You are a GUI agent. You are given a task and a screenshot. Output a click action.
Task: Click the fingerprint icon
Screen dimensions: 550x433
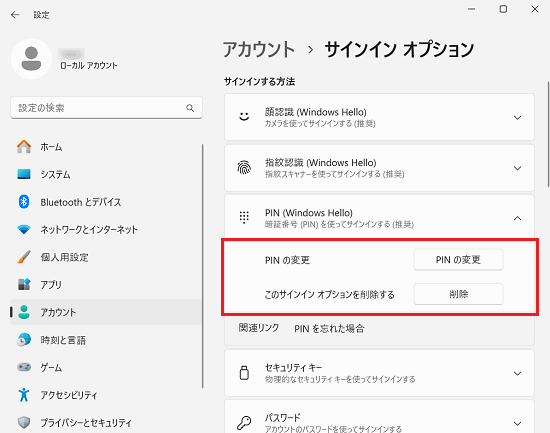click(x=244, y=167)
